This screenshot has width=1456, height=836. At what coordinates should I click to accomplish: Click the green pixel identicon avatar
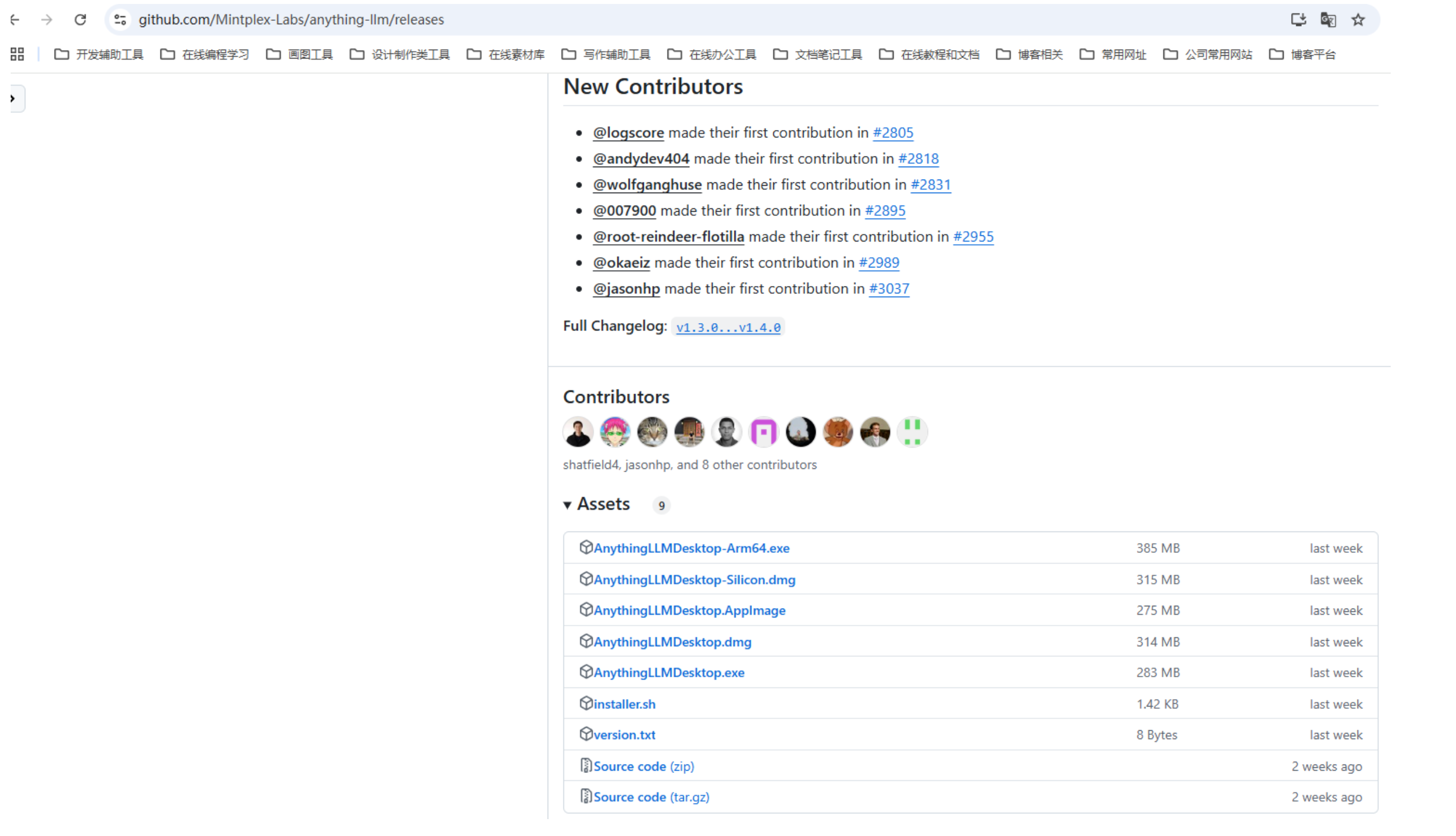pyautogui.click(x=912, y=432)
